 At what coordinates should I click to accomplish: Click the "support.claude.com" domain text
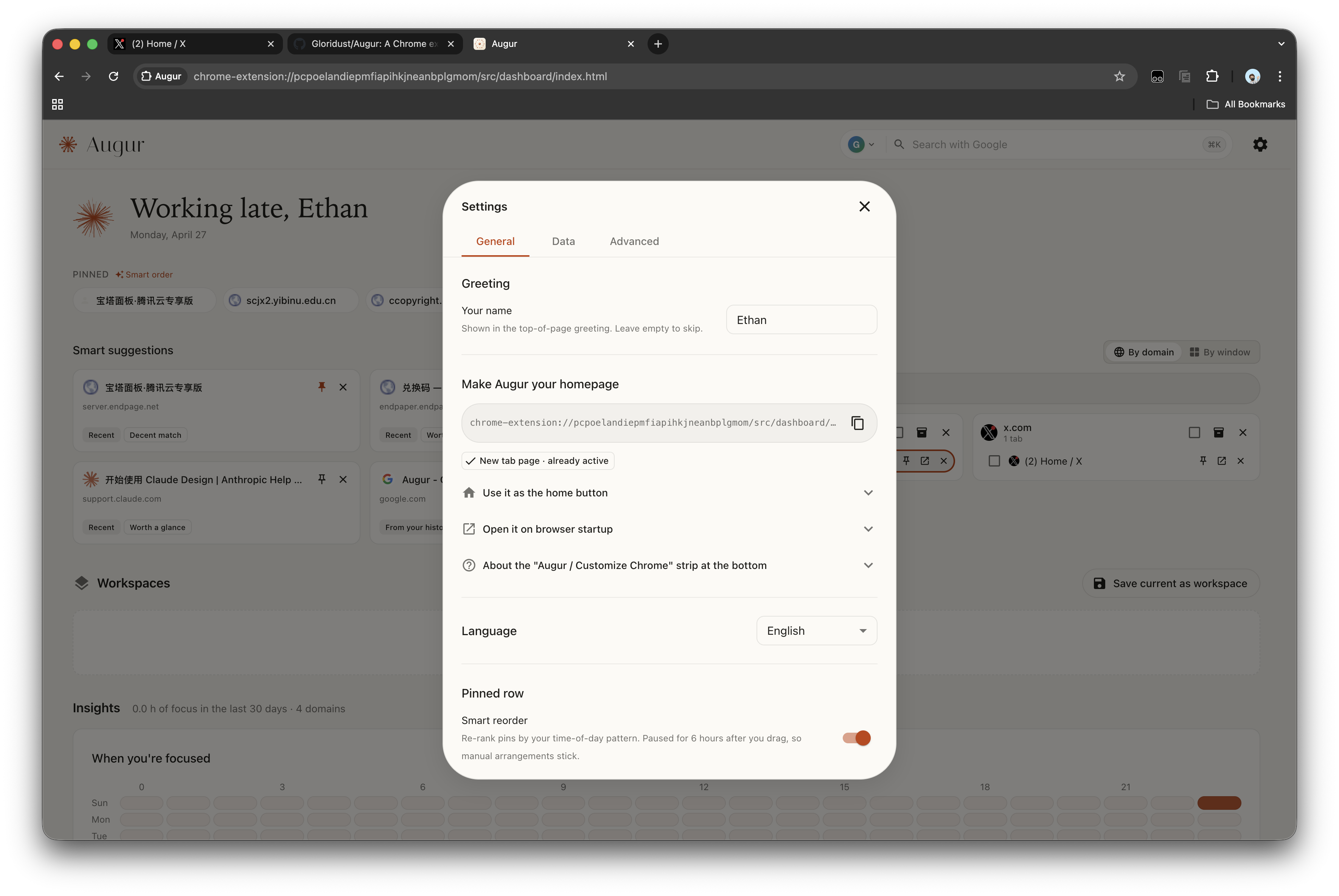(x=122, y=498)
